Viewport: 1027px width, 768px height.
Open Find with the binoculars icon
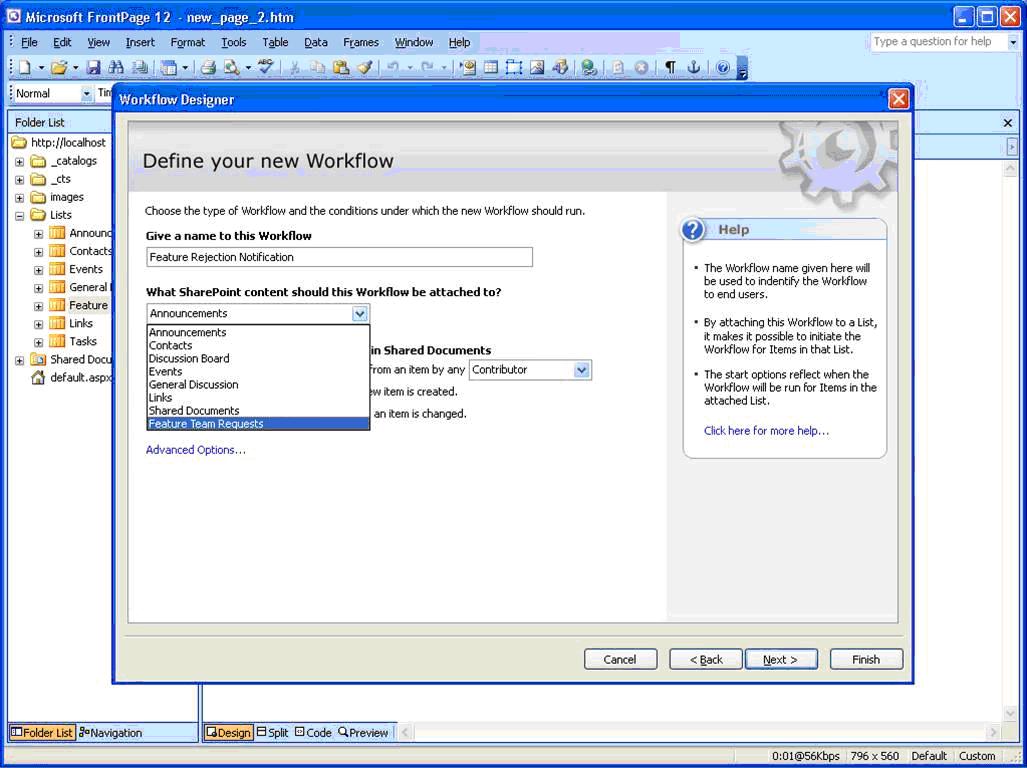[x=116, y=67]
